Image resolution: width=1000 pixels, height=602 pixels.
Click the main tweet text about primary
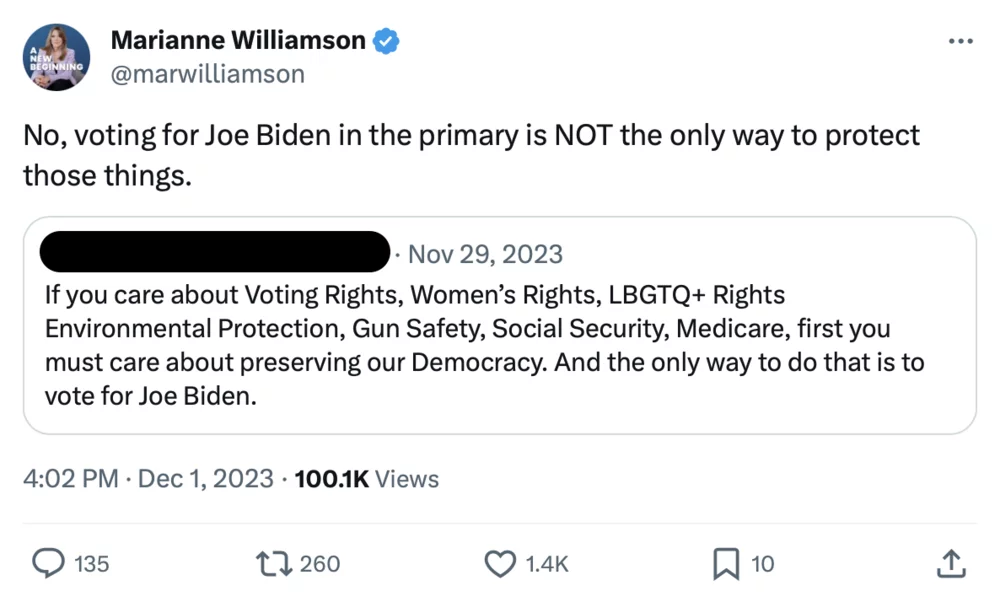click(x=470, y=155)
